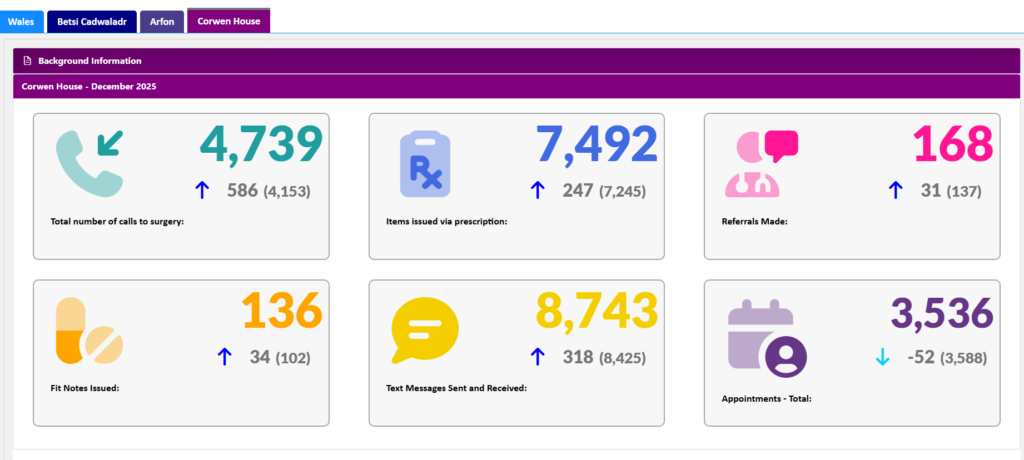Click the 4,739 total calls figure
This screenshot has height=460, width=1024.
click(x=261, y=144)
